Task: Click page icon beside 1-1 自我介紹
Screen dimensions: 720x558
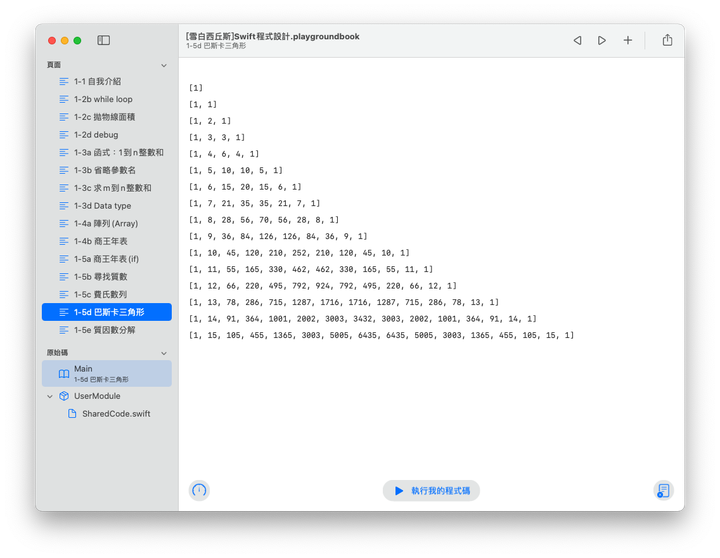Action: coord(64,82)
